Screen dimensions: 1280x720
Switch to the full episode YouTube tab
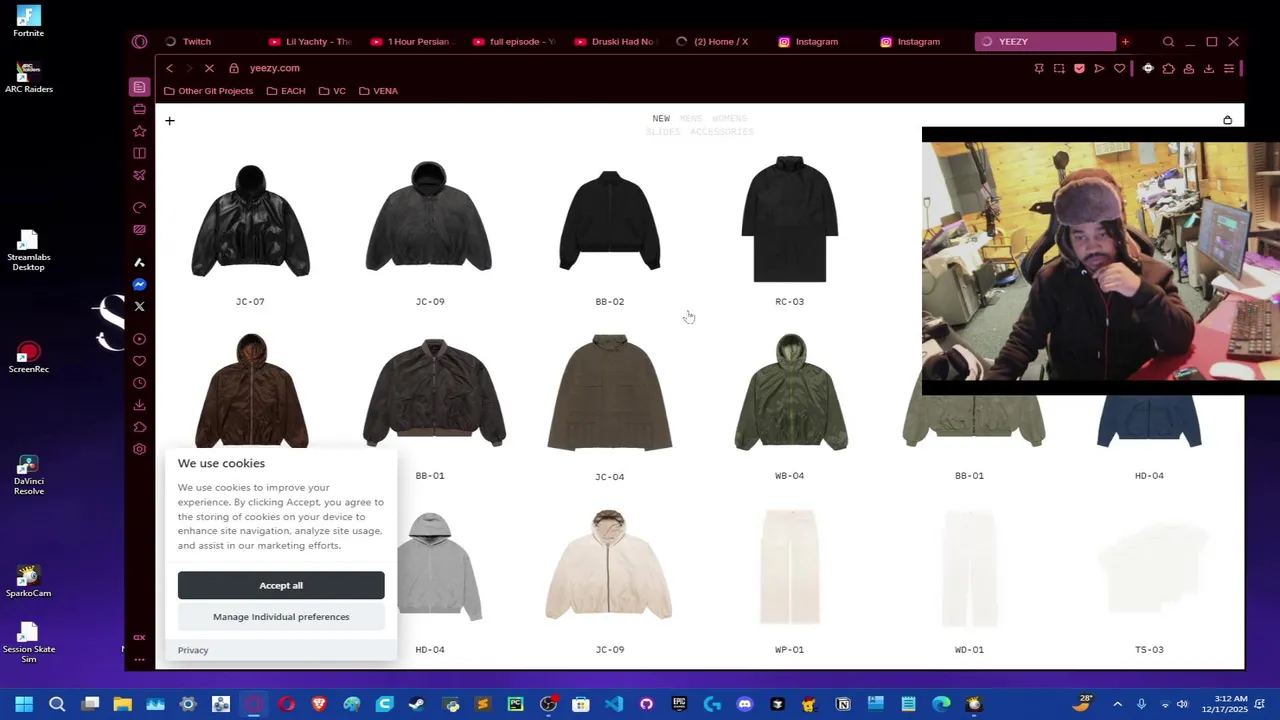coord(514,41)
